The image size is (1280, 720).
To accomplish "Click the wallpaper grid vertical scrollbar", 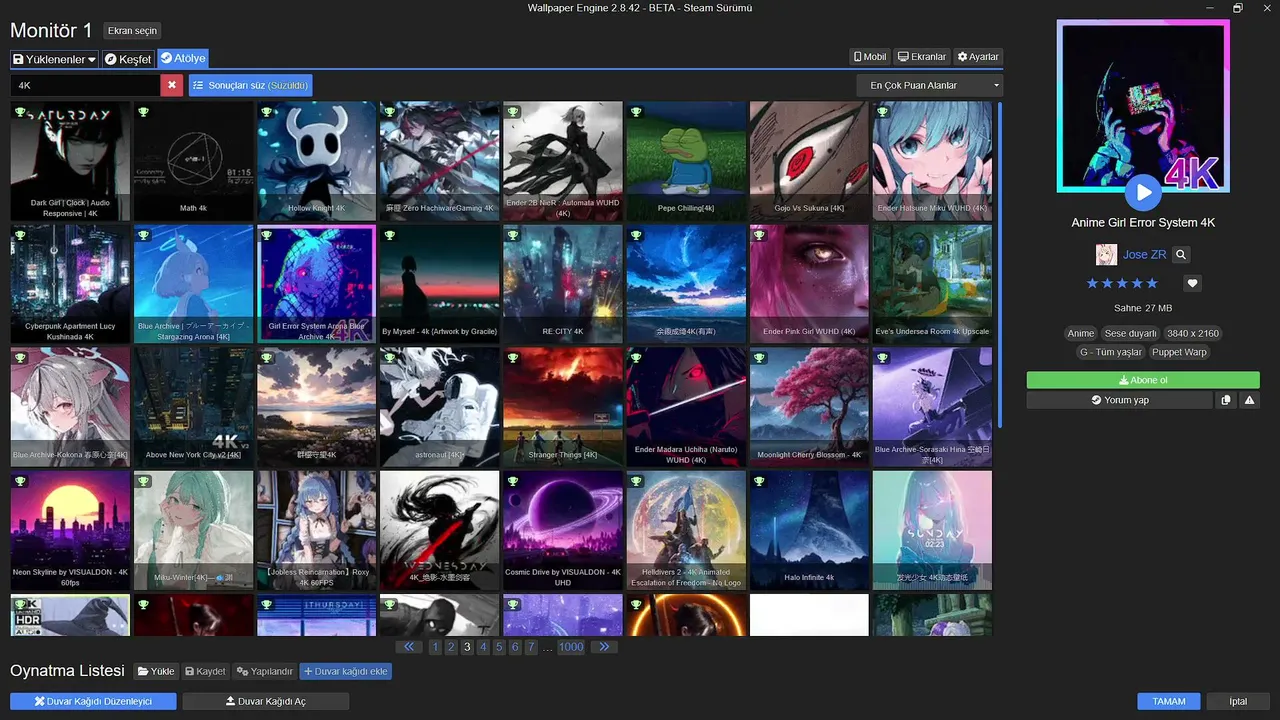I will [999, 265].
